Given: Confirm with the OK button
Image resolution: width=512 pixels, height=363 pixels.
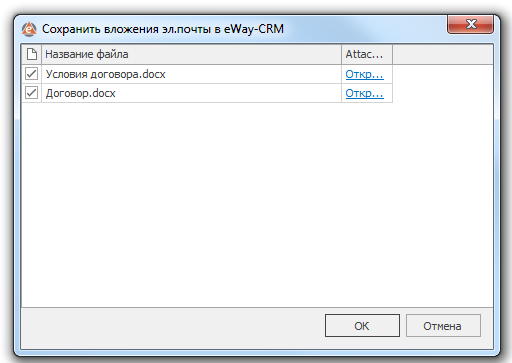Looking at the screenshot, I should coord(362,325).
